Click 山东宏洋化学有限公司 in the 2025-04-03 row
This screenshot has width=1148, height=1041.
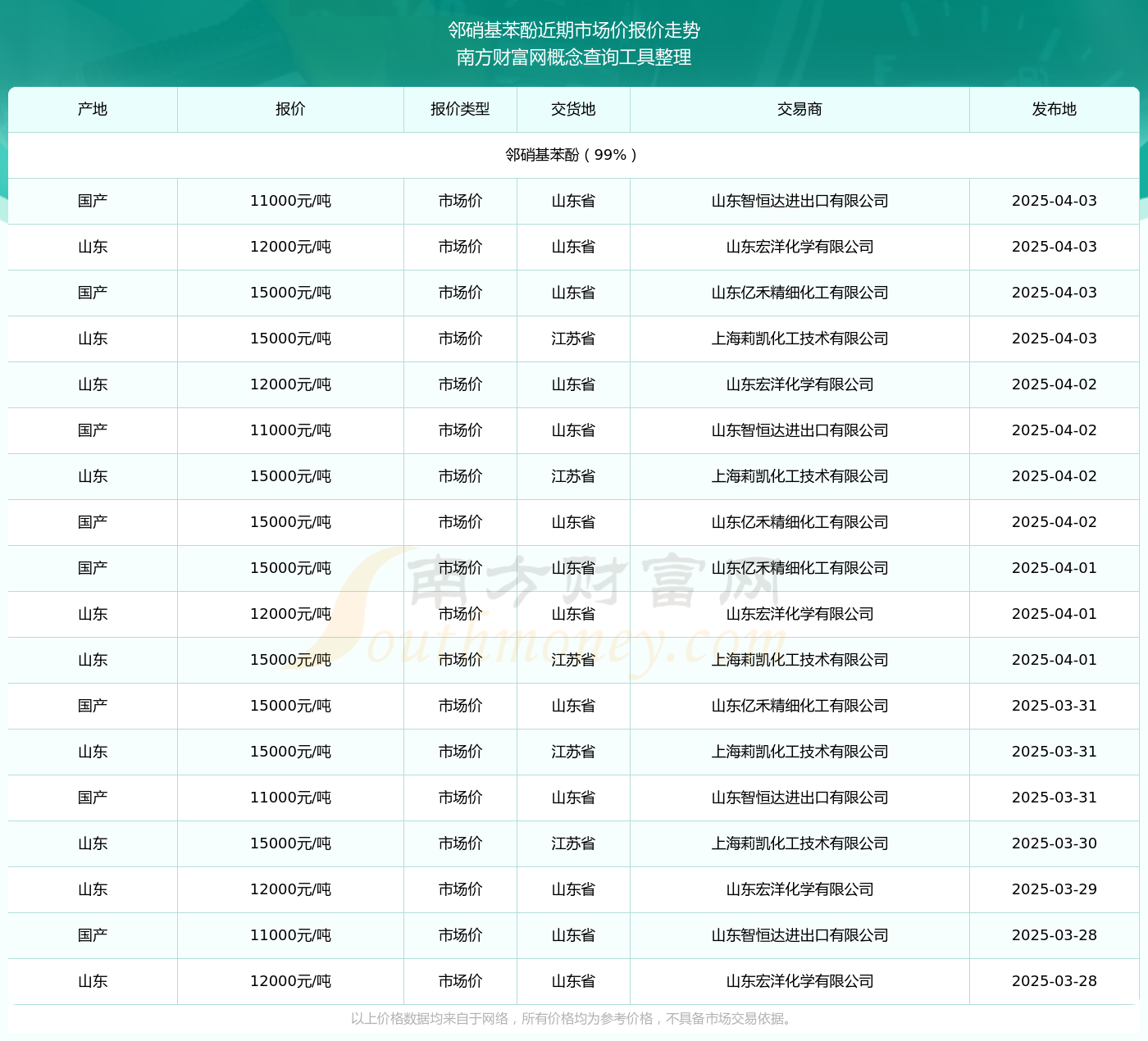[x=799, y=247]
